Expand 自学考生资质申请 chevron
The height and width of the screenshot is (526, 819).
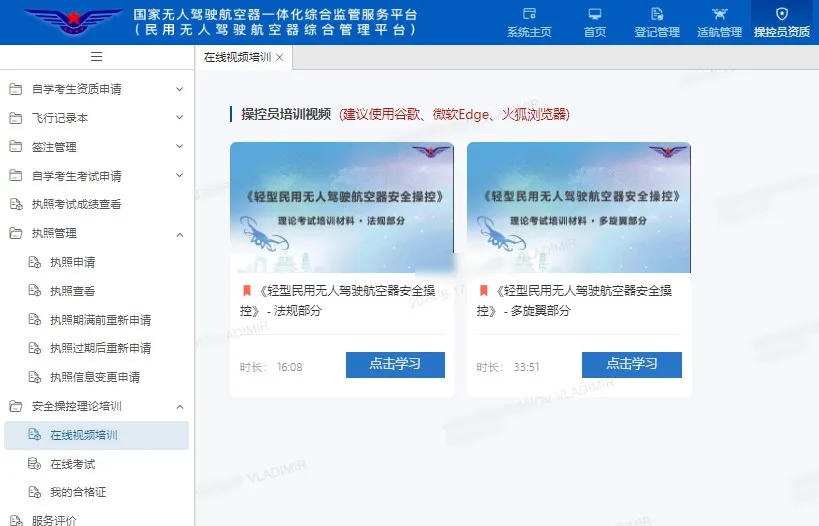(180, 89)
